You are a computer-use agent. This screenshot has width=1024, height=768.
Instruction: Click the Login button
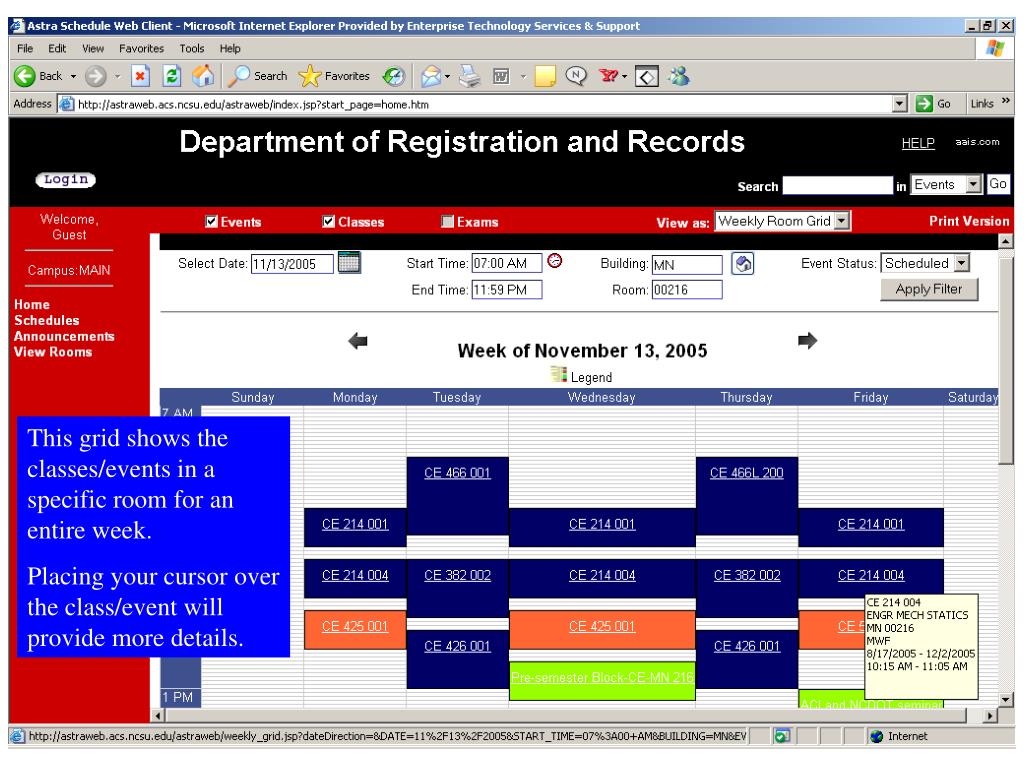coord(65,180)
